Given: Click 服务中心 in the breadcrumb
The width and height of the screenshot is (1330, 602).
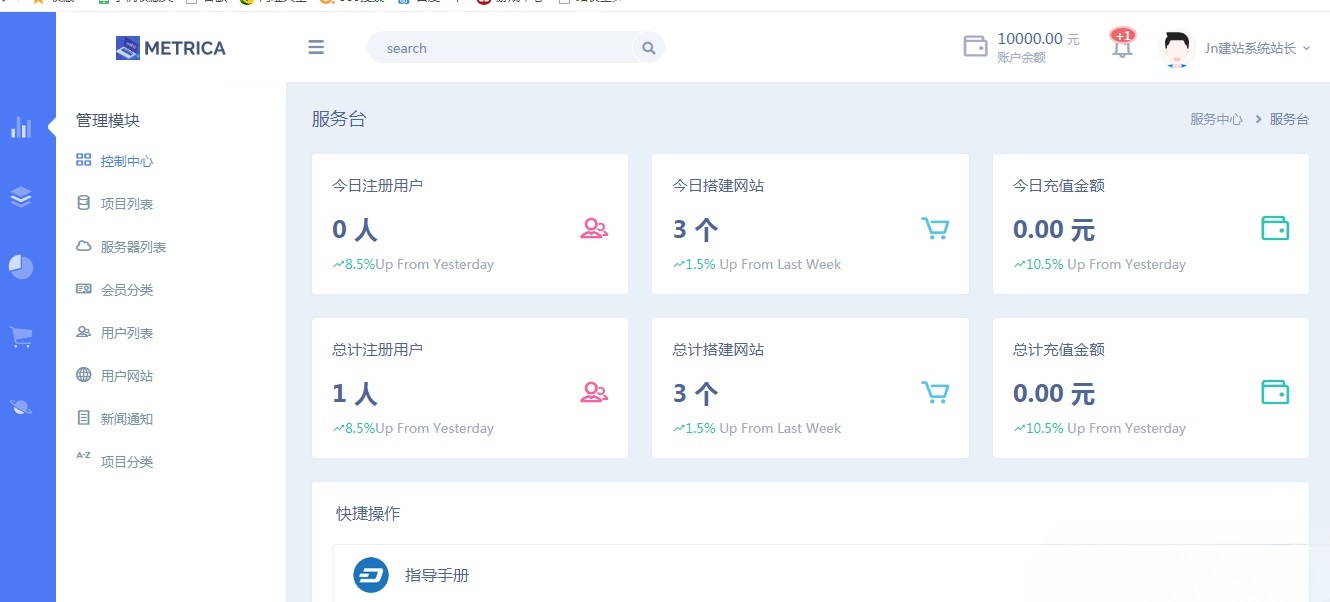Looking at the screenshot, I should (x=1215, y=118).
